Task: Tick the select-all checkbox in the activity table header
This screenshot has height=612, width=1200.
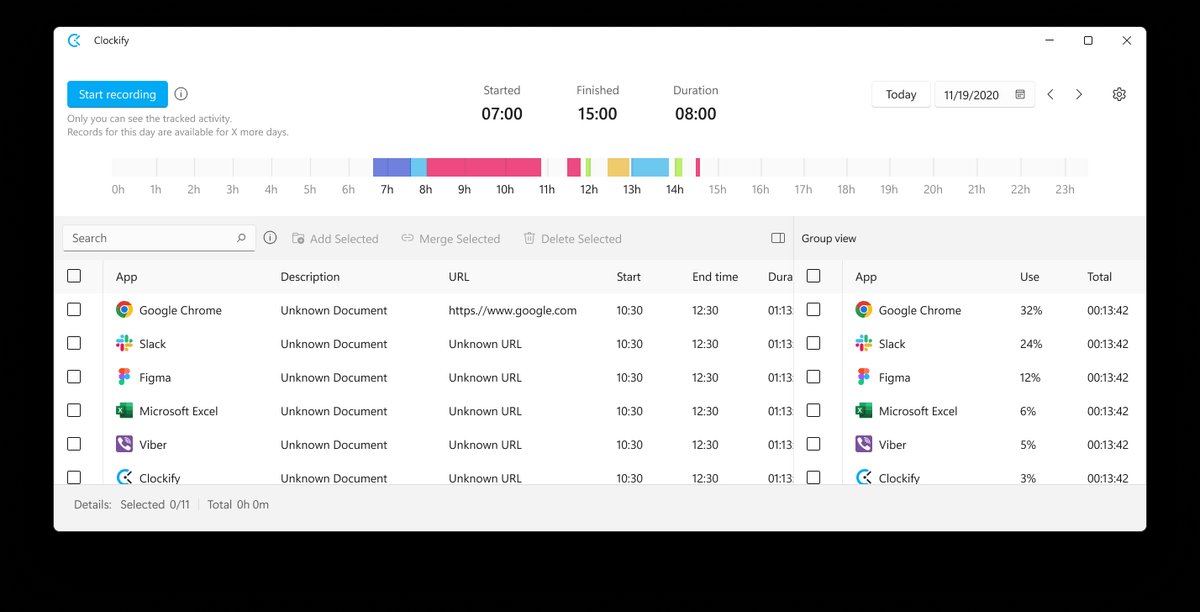Action: click(74, 276)
